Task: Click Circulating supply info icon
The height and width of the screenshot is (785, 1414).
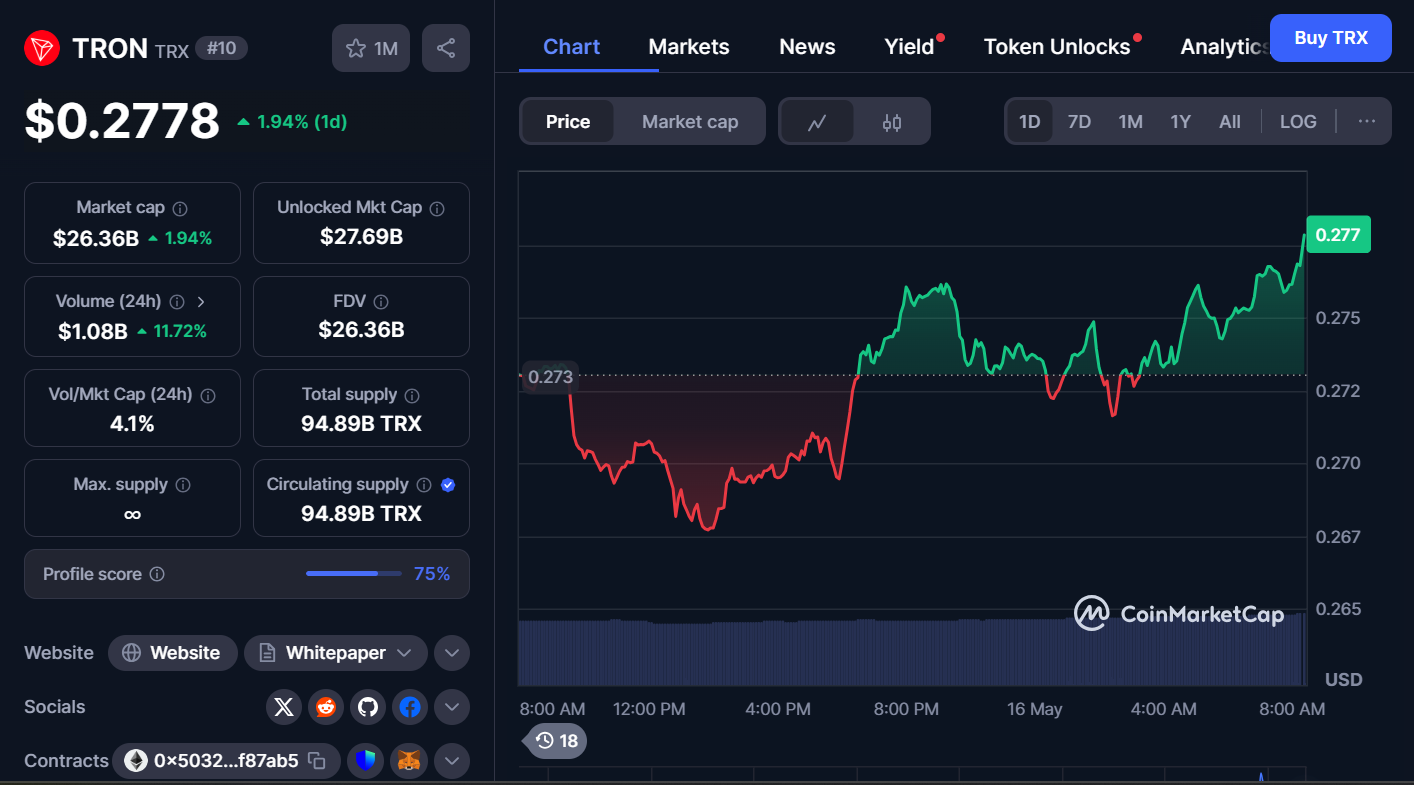Action: 424,485
